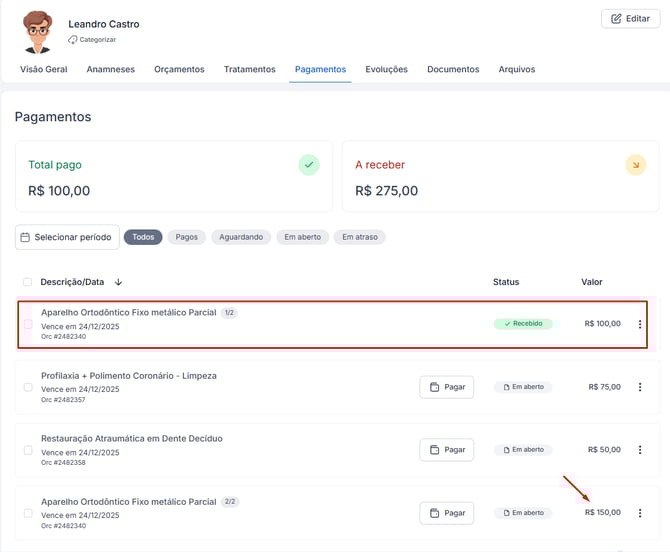Click the arrow icon in A receber card

click(x=635, y=165)
